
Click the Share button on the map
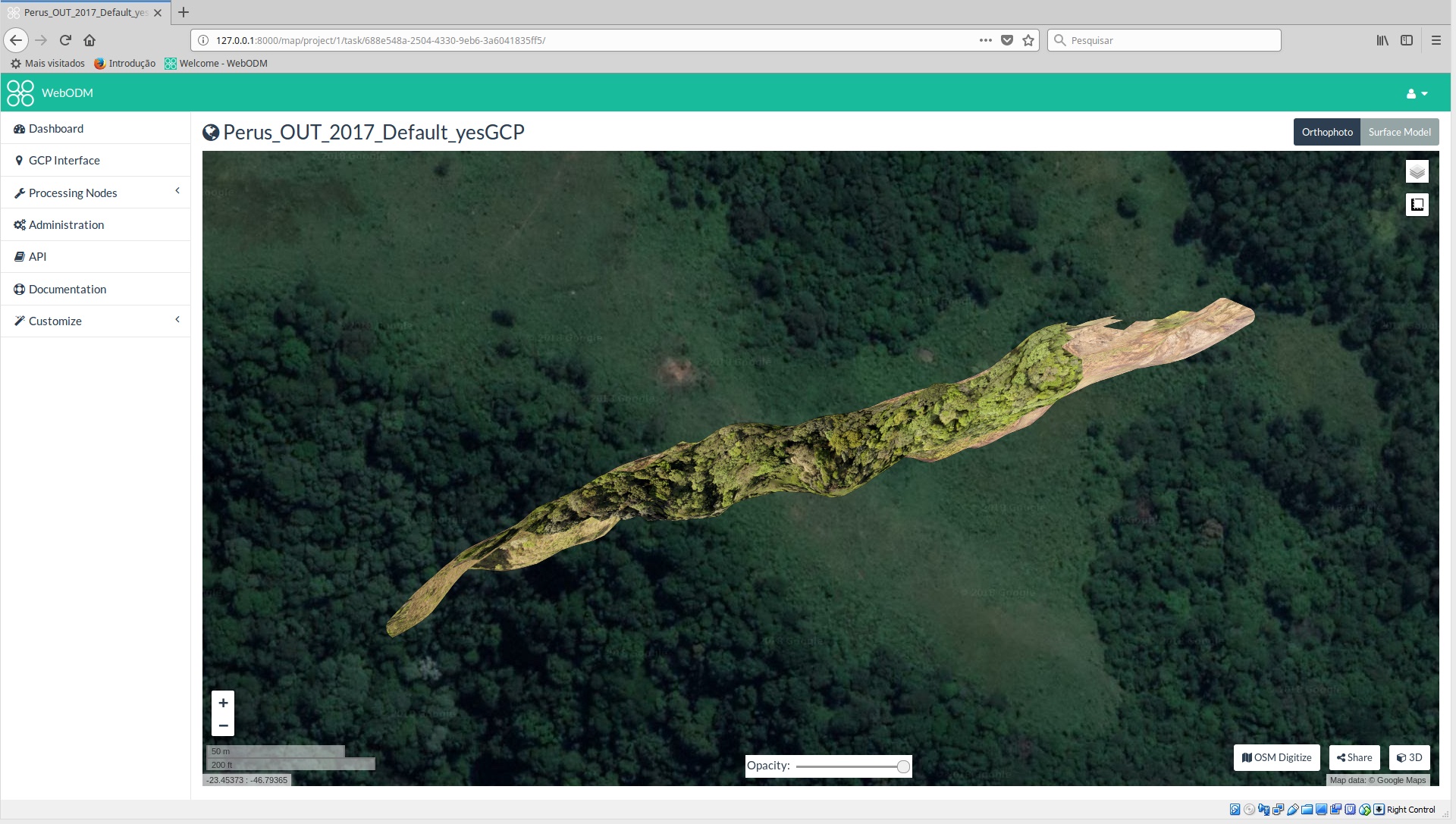tap(1354, 757)
